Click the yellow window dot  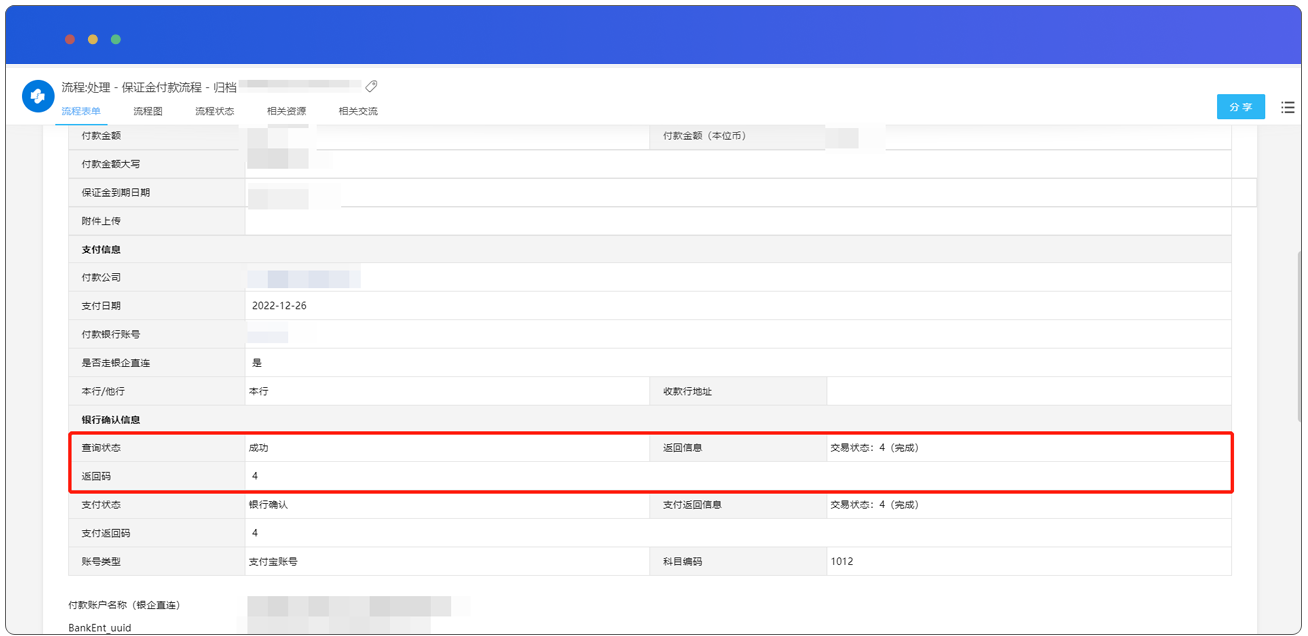point(93,39)
